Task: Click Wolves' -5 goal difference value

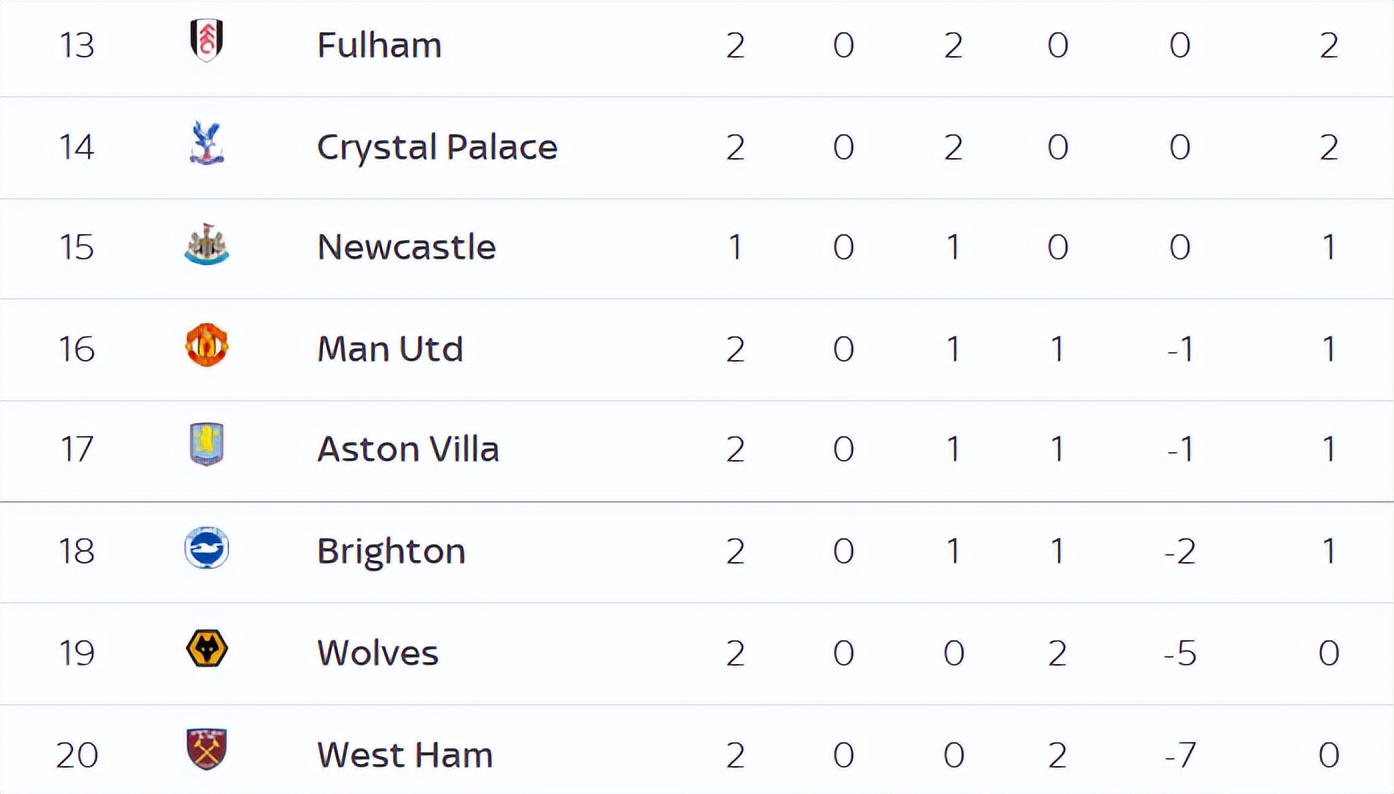Action: tap(1180, 653)
